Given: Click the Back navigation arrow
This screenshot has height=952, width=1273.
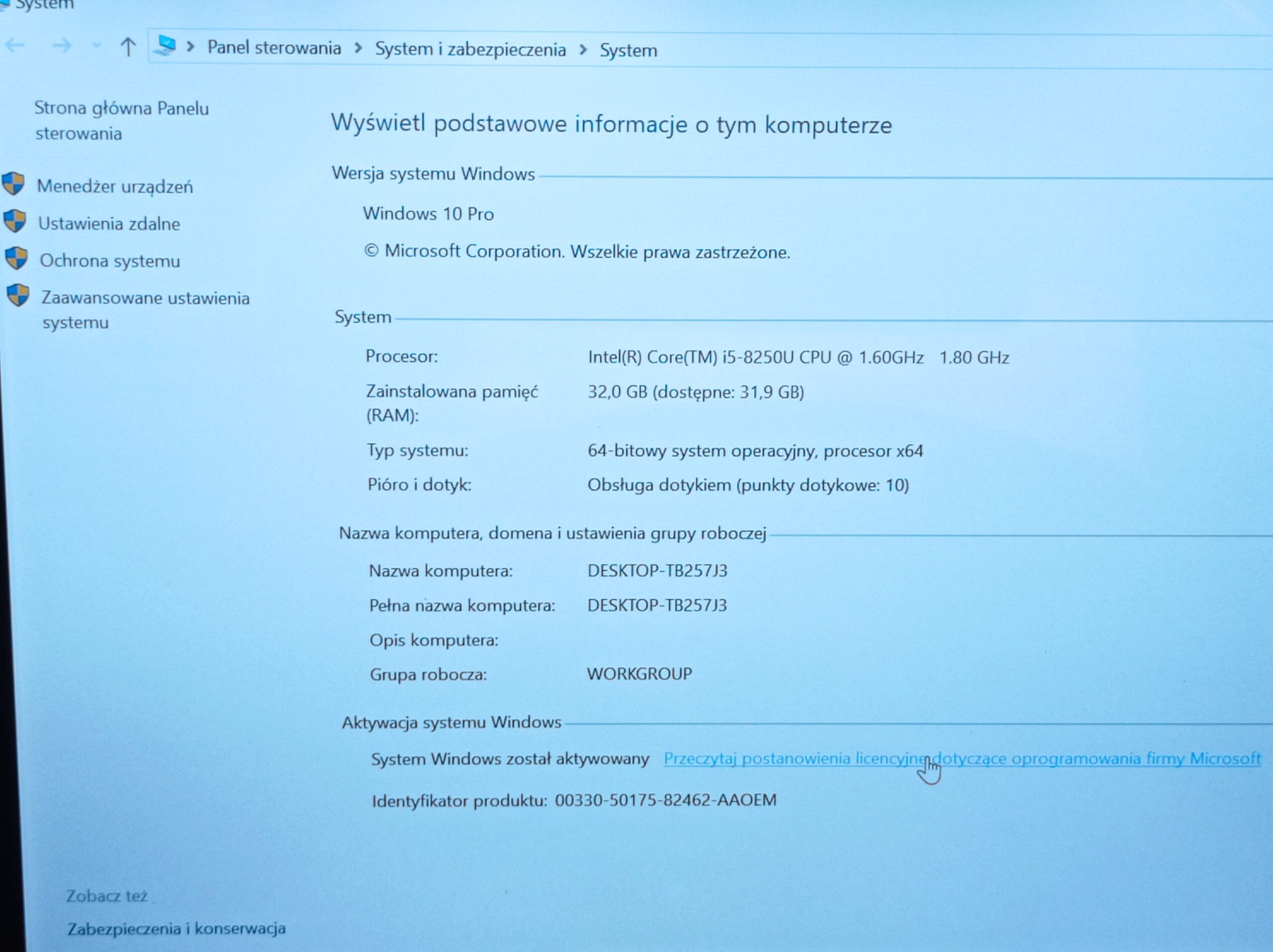Looking at the screenshot, I should click(x=15, y=45).
